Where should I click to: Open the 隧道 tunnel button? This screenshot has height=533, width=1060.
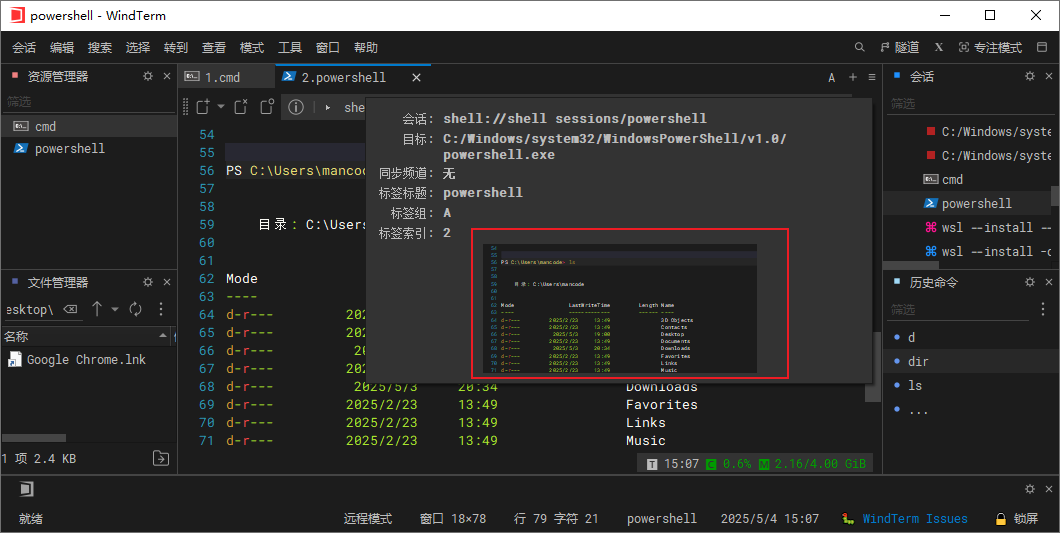tap(899, 47)
